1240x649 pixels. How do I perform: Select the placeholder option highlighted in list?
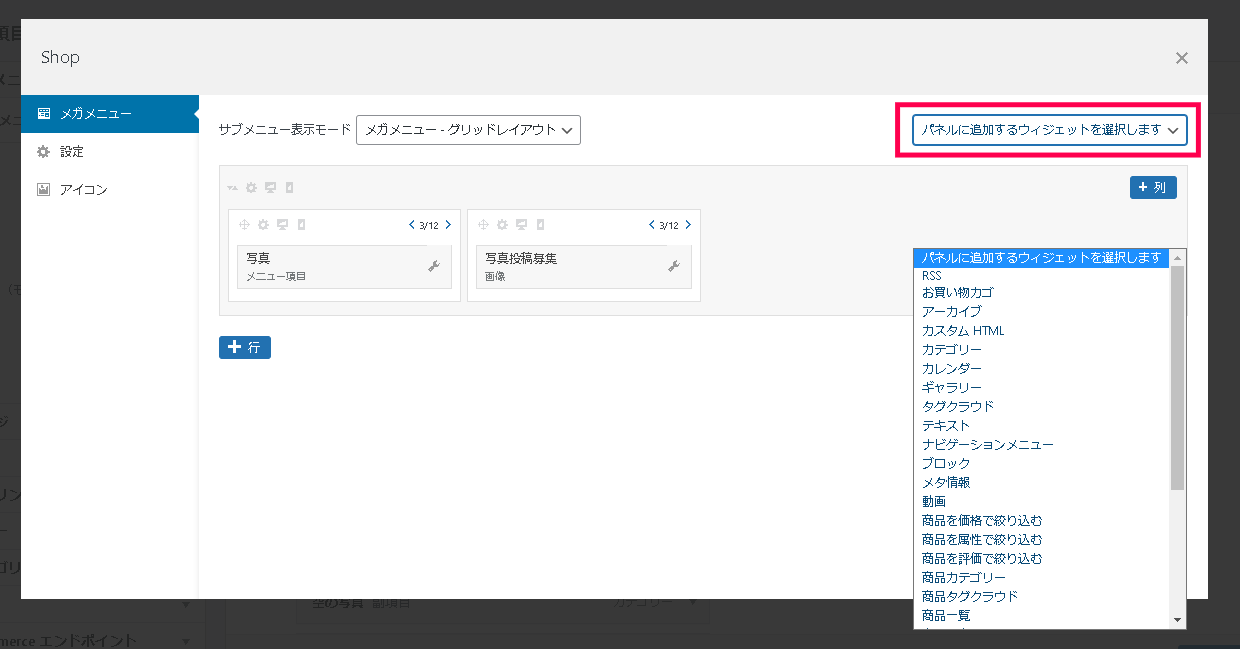click(1041, 257)
